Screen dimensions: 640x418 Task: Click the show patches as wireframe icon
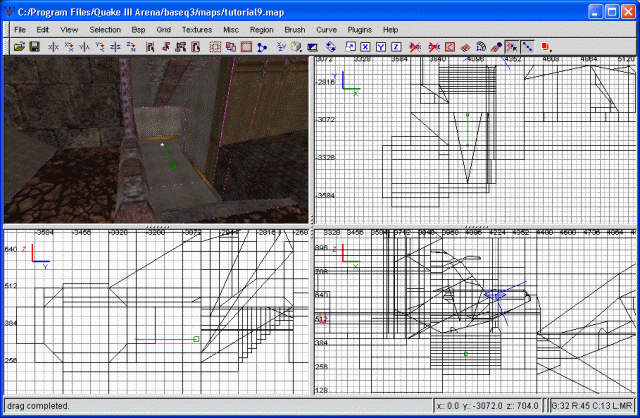click(x=465, y=47)
